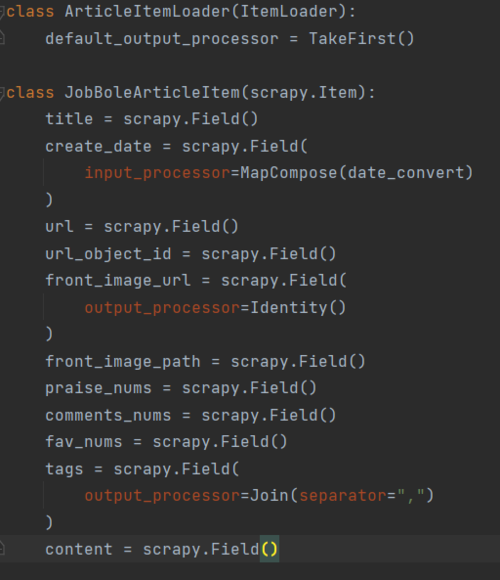Viewport: 500px width, 580px height.
Task: Click the separator keyword in Join call
Action: click(343, 496)
